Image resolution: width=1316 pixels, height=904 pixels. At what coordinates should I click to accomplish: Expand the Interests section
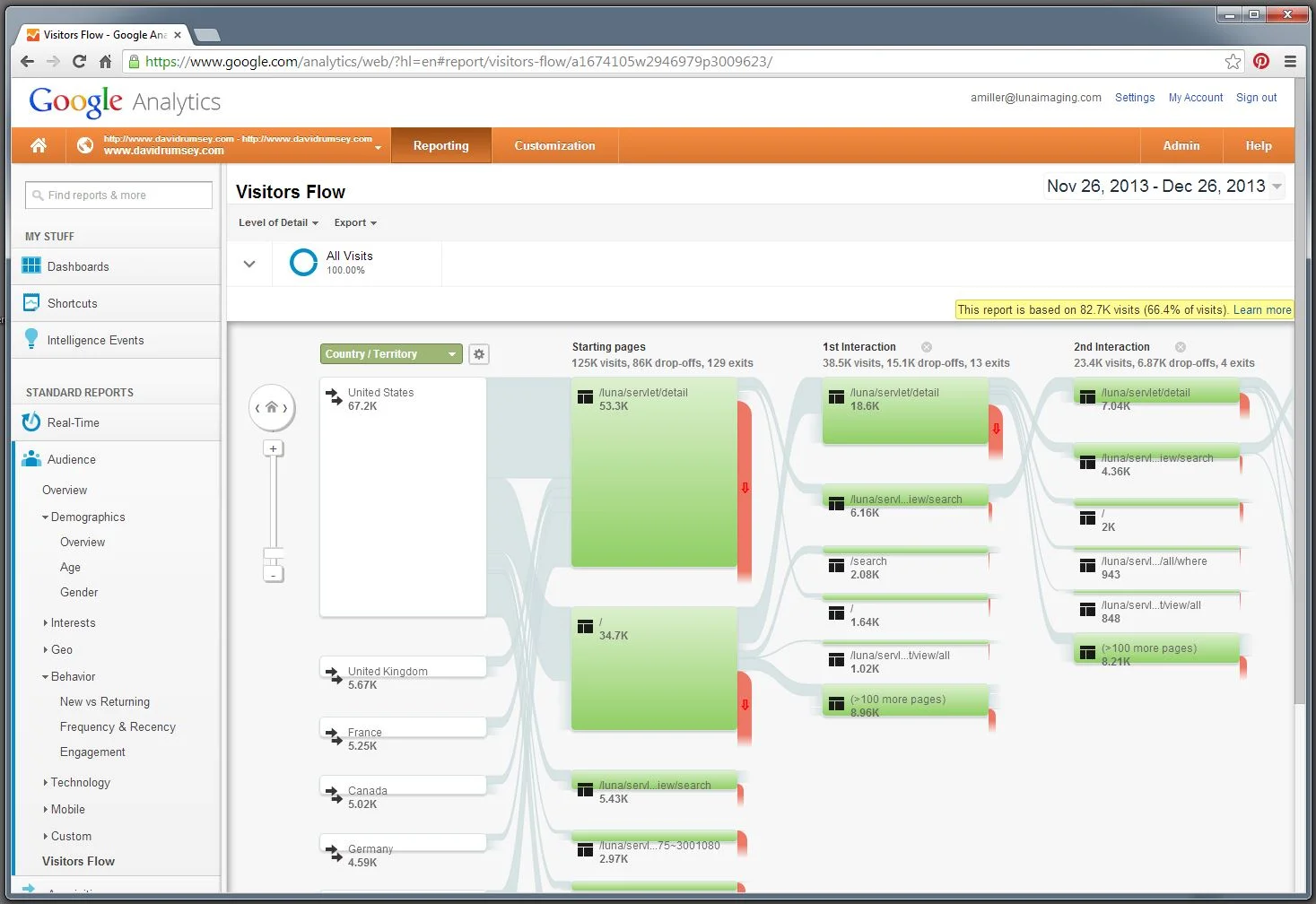(45, 622)
